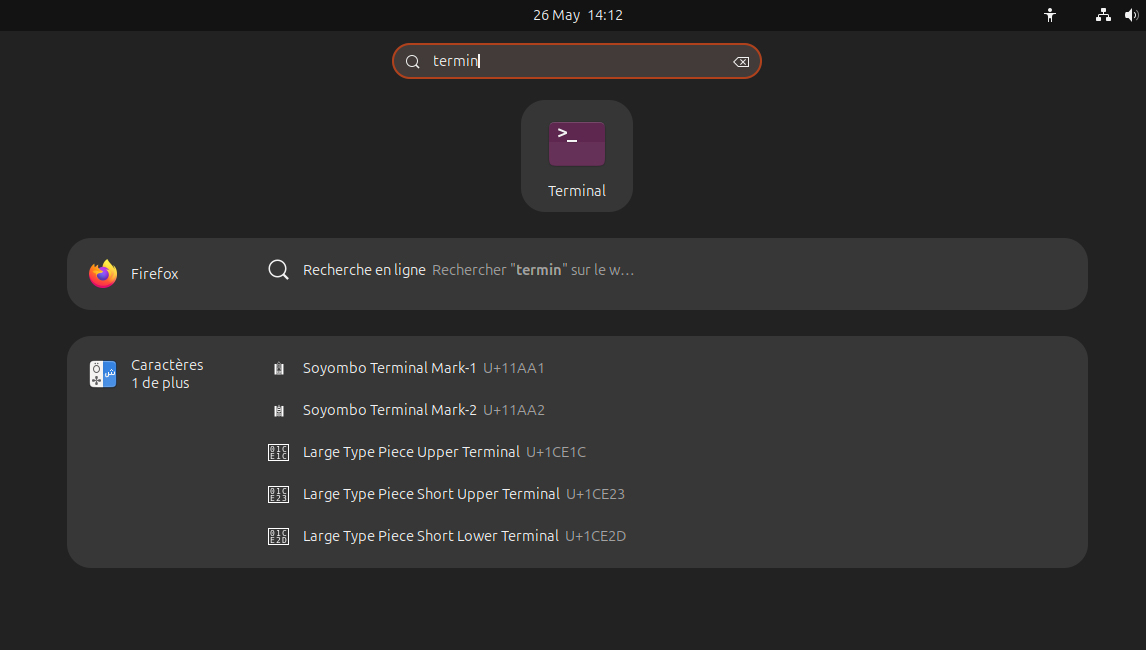Clear the search text with the backspace icon
The height and width of the screenshot is (650, 1146).
(741, 62)
